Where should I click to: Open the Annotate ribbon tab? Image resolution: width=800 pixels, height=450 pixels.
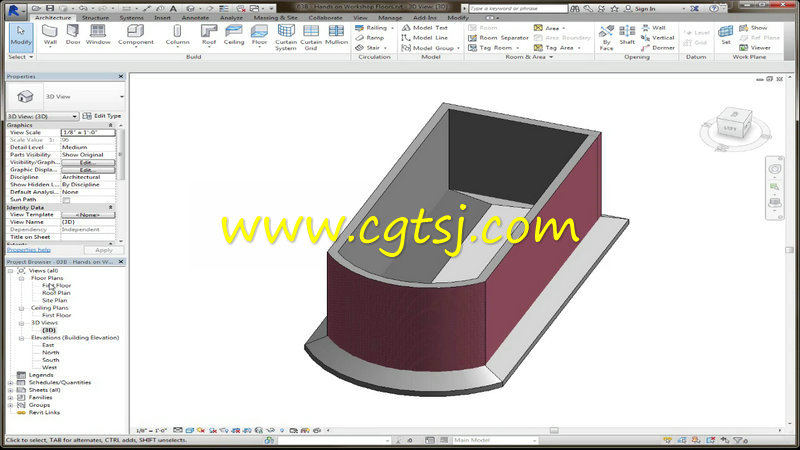coord(195,18)
